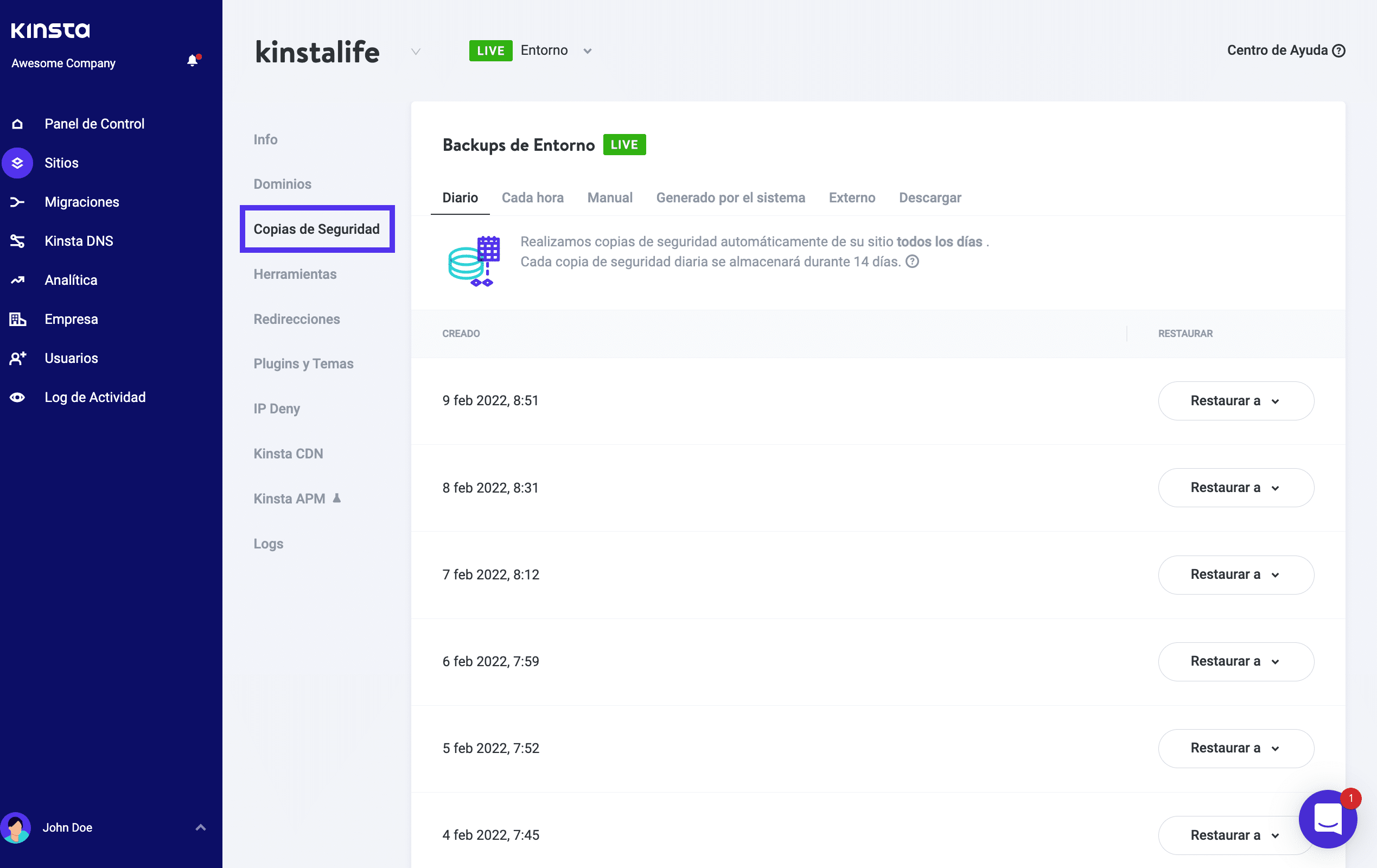Screen dimensions: 1377x868
Task: Open Analítica trend chart icon
Action: click(17, 279)
